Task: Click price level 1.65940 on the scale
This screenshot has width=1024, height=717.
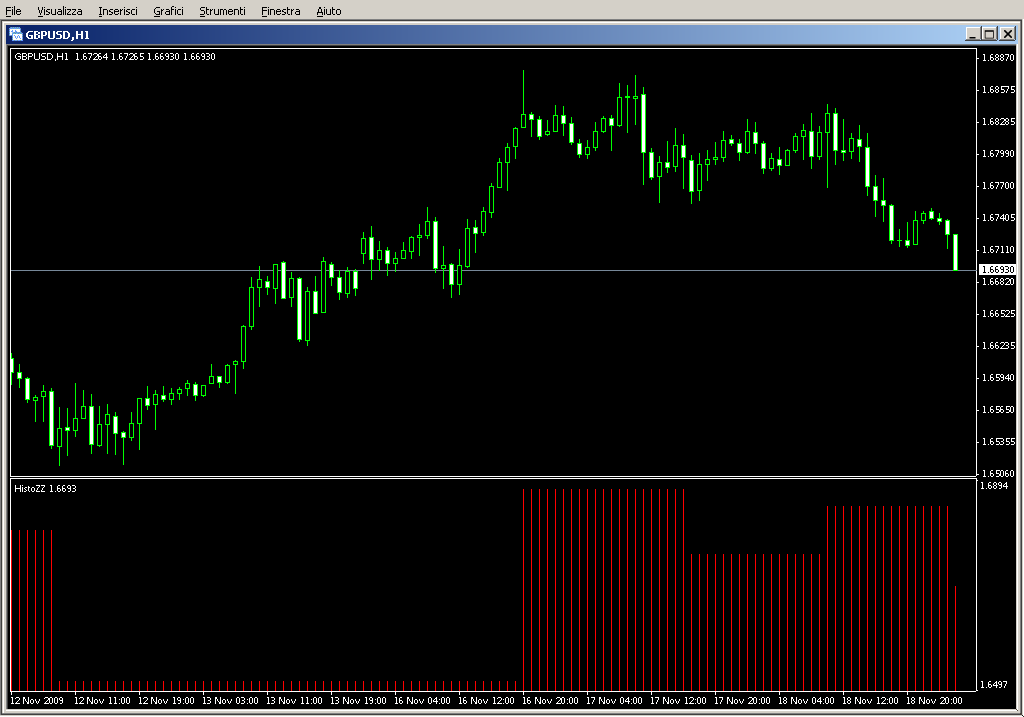Action: pos(999,377)
